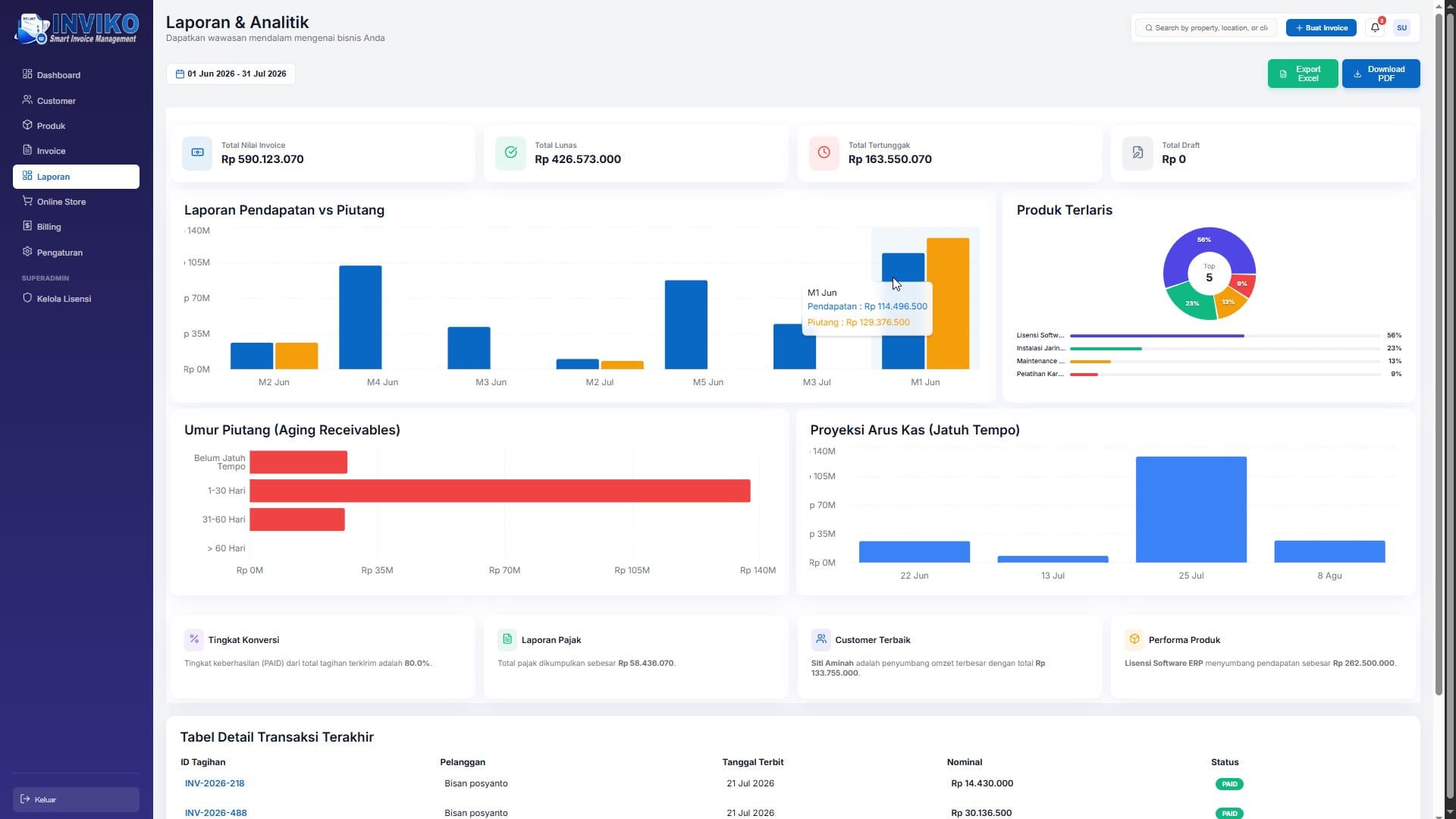Open the date range picker 01 Jun 2026
Viewport: 1456px width, 819px height.
(x=231, y=74)
